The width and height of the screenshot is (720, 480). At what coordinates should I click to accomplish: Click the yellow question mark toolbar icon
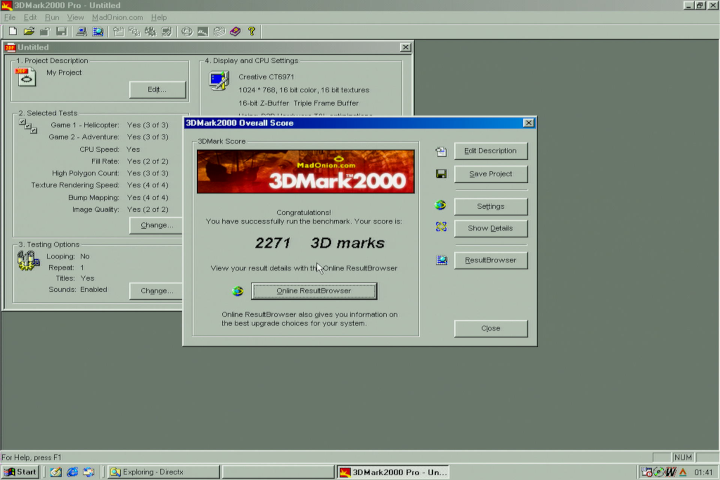coord(251,31)
